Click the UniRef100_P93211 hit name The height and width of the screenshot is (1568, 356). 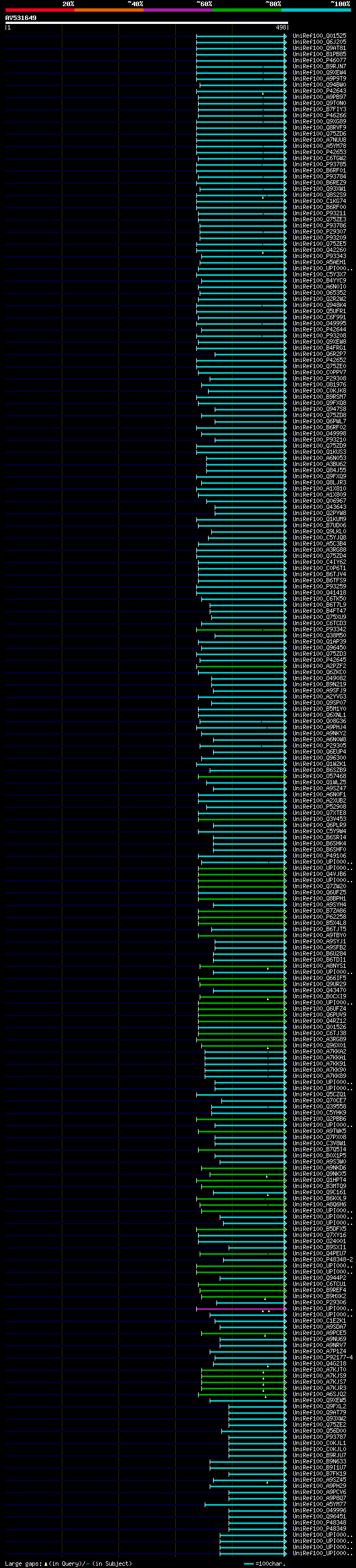point(319,213)
